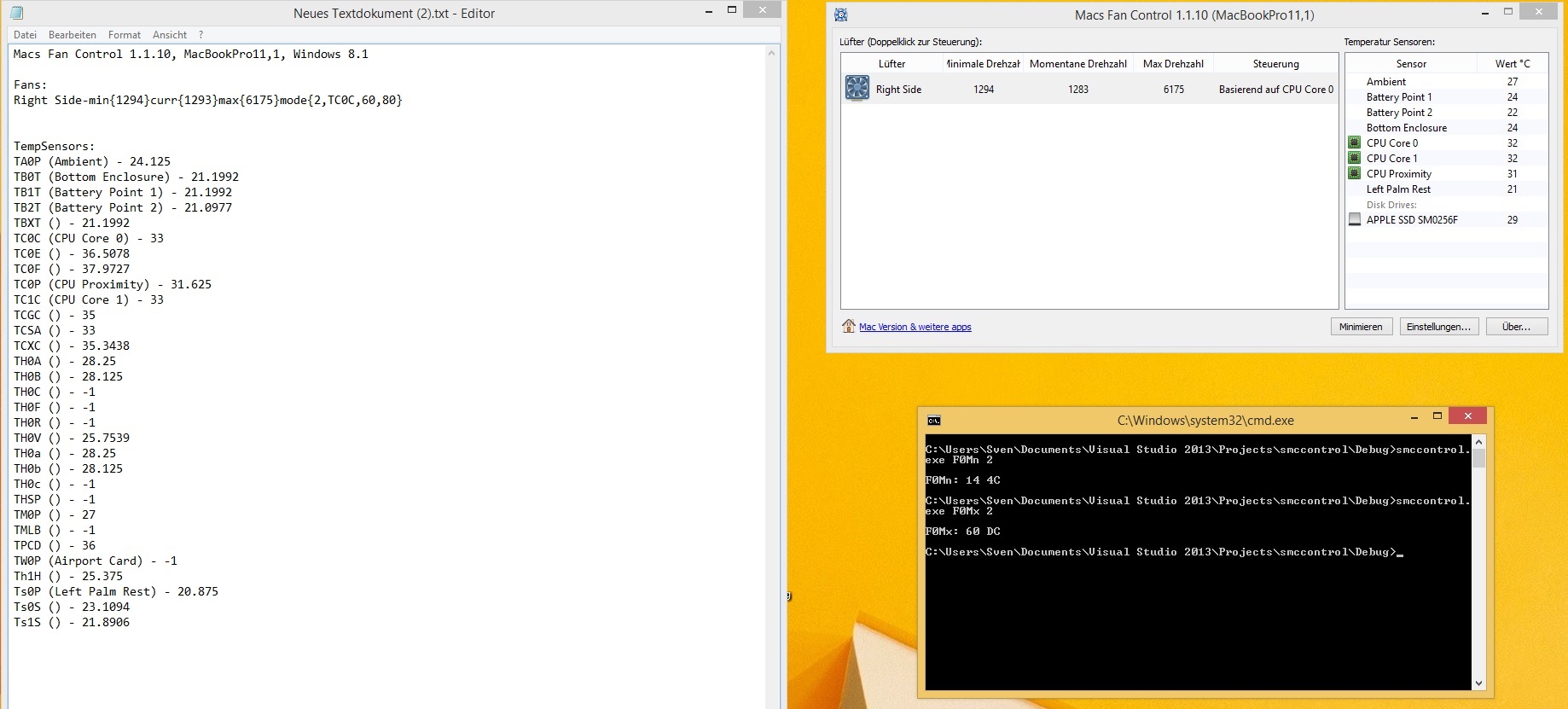Open Einstellungen... in Macs Fan Control
Image resolution: width=1568 pixels, height=709 pixels.
pyautogui.click(x=1439, y=327)
